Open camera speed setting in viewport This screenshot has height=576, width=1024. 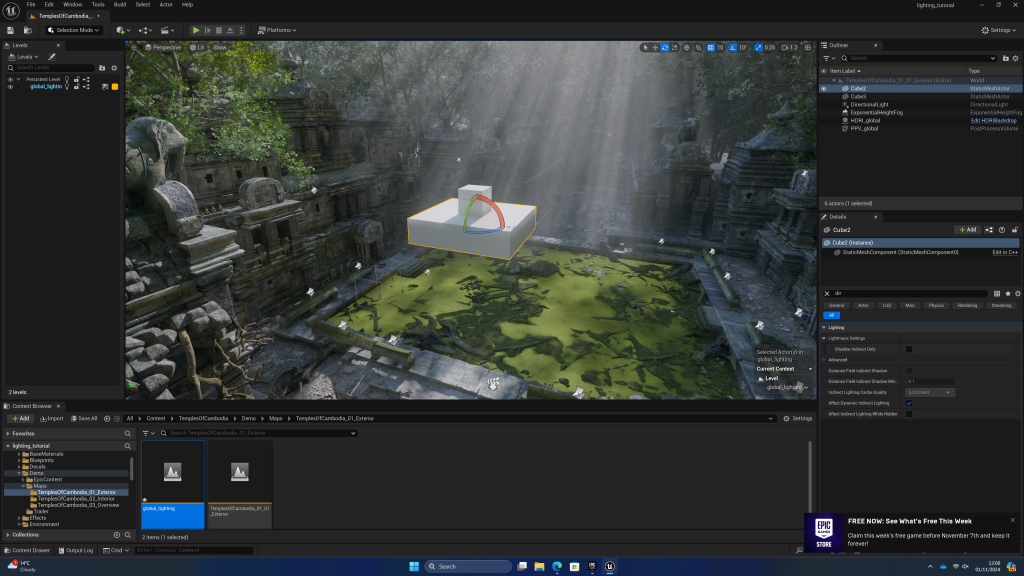coord(790,48)
